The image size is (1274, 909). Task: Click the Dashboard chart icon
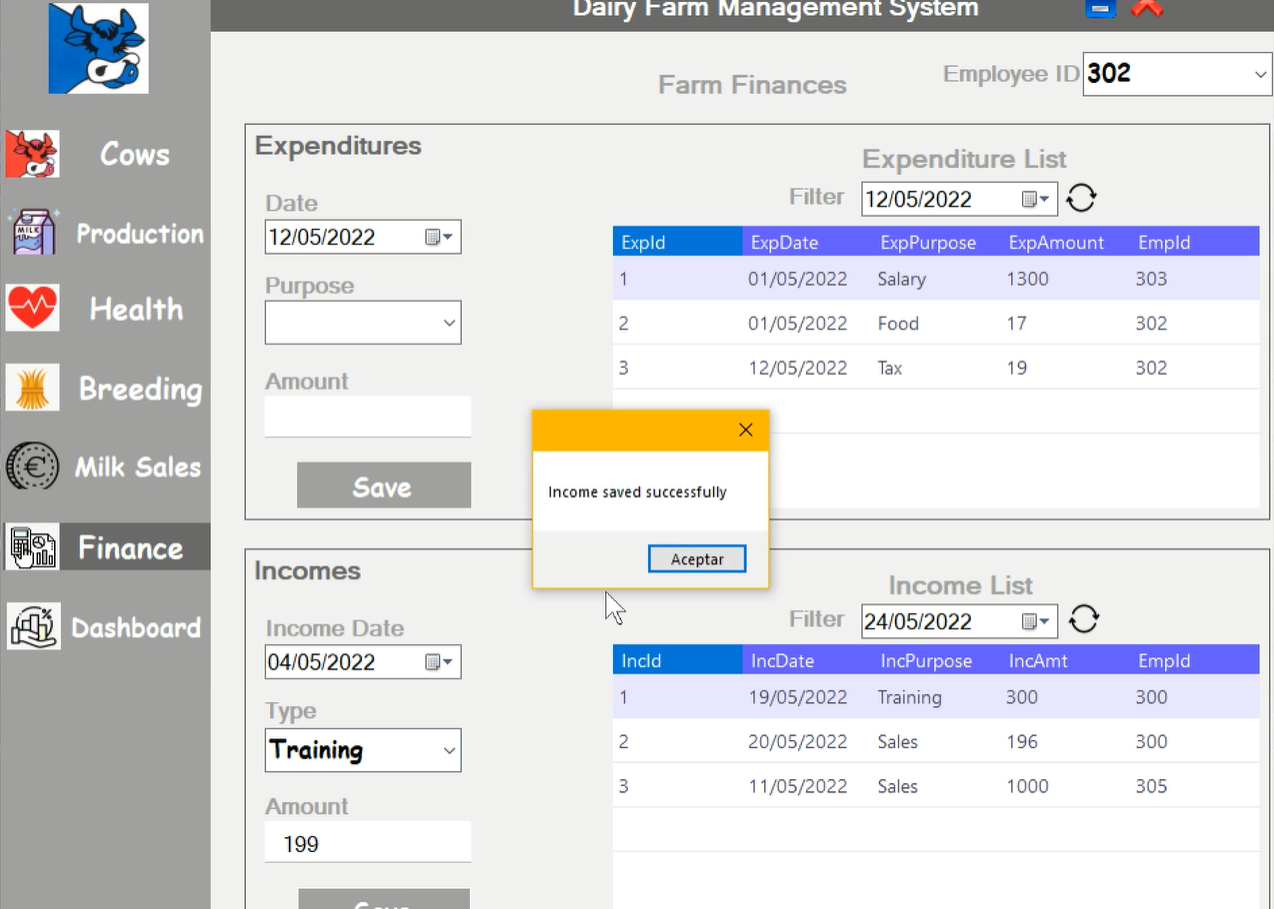coord(34,627)
